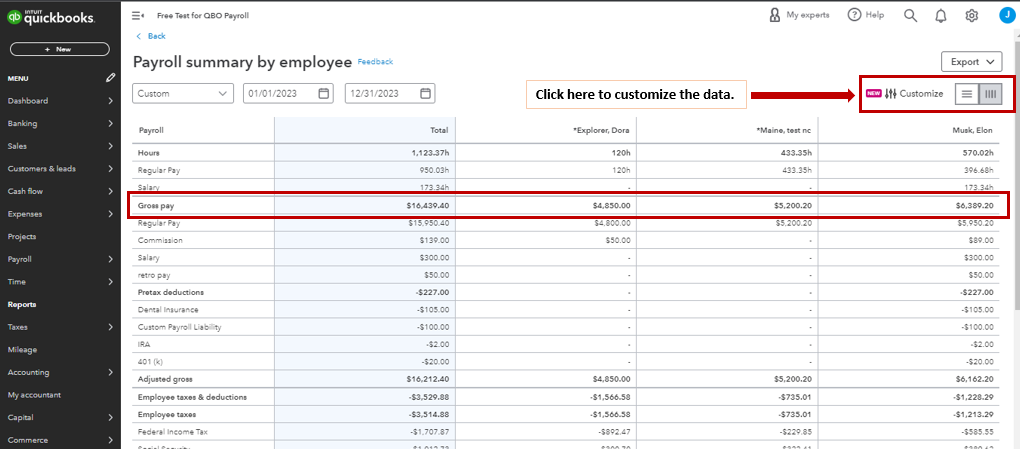Click the Dental Insurance row label

[x=168, y=310]
